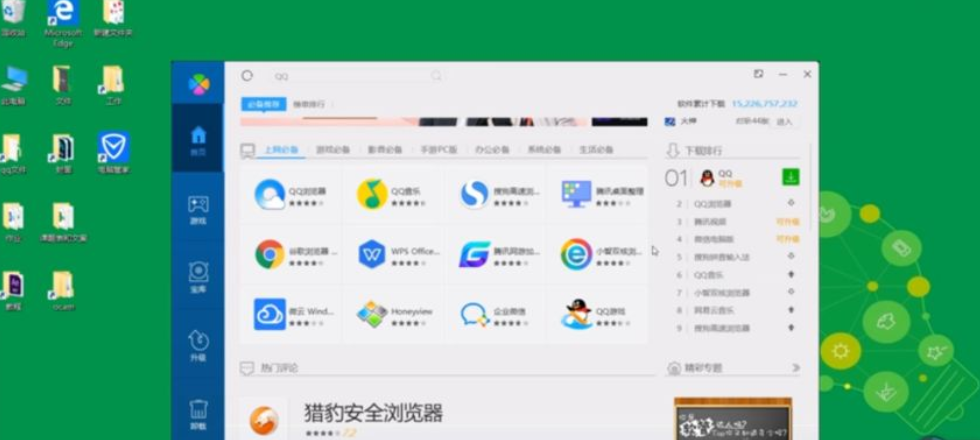Click the QQ penguin icon in ranking
This screenshot has height=440, width=980.
point(707,178)
